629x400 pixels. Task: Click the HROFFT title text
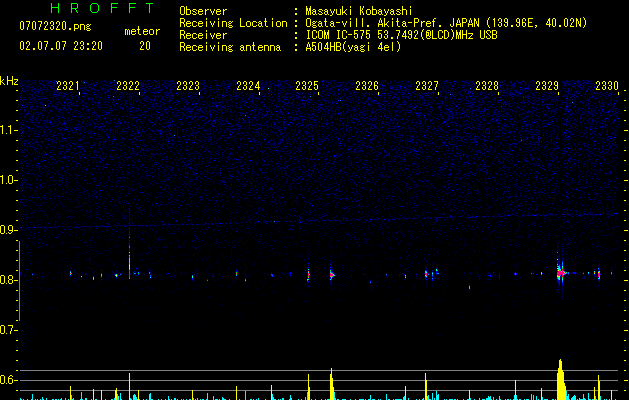click(103, 8)
